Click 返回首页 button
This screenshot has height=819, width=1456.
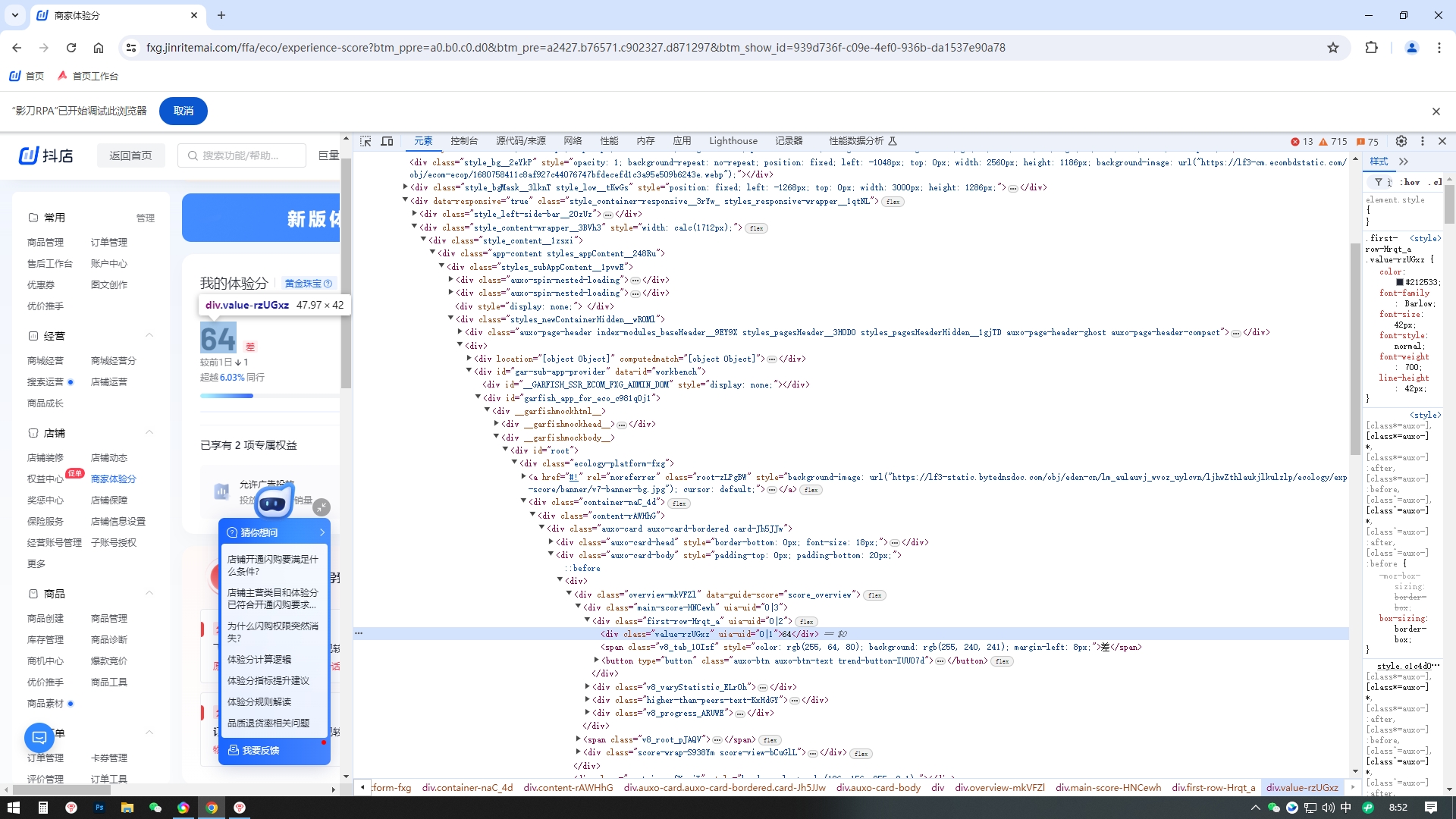(130, 155)
